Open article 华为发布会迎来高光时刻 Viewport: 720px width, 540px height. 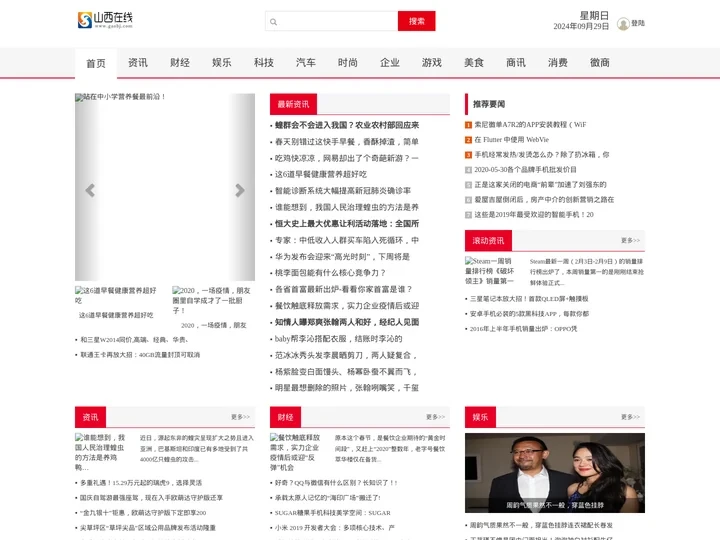342,257
